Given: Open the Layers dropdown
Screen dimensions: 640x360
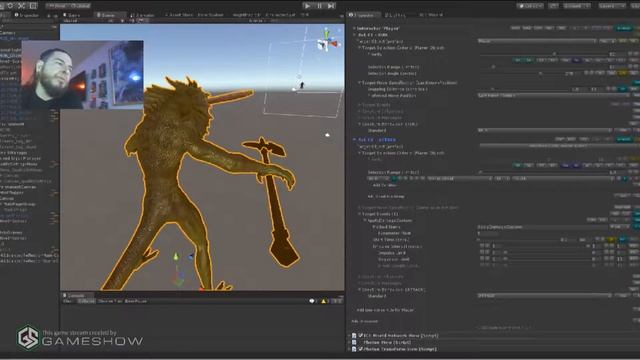Looking at the screenshot, I should coord(612,6).
